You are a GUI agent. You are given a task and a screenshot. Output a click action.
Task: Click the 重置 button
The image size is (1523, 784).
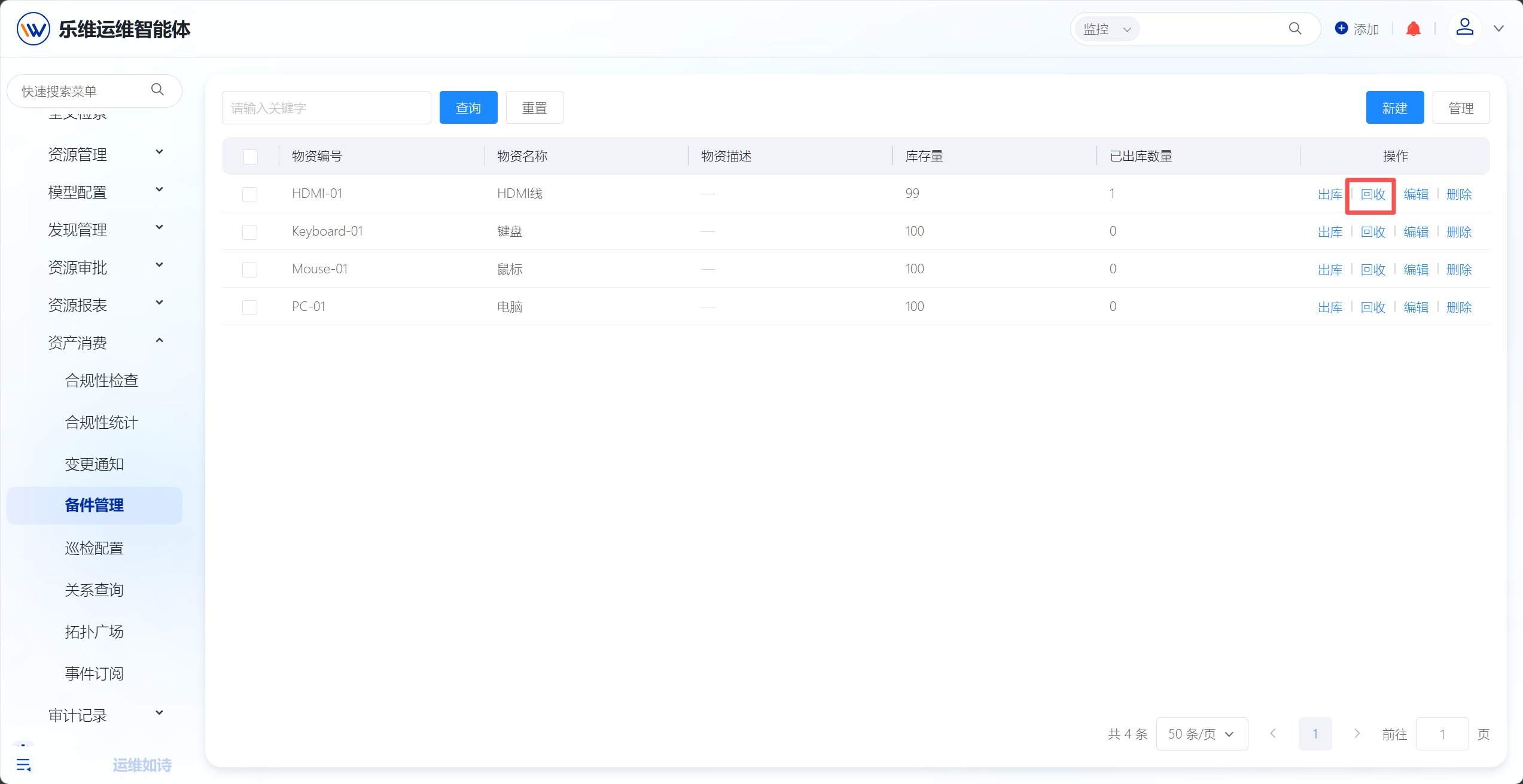(535, 108)
